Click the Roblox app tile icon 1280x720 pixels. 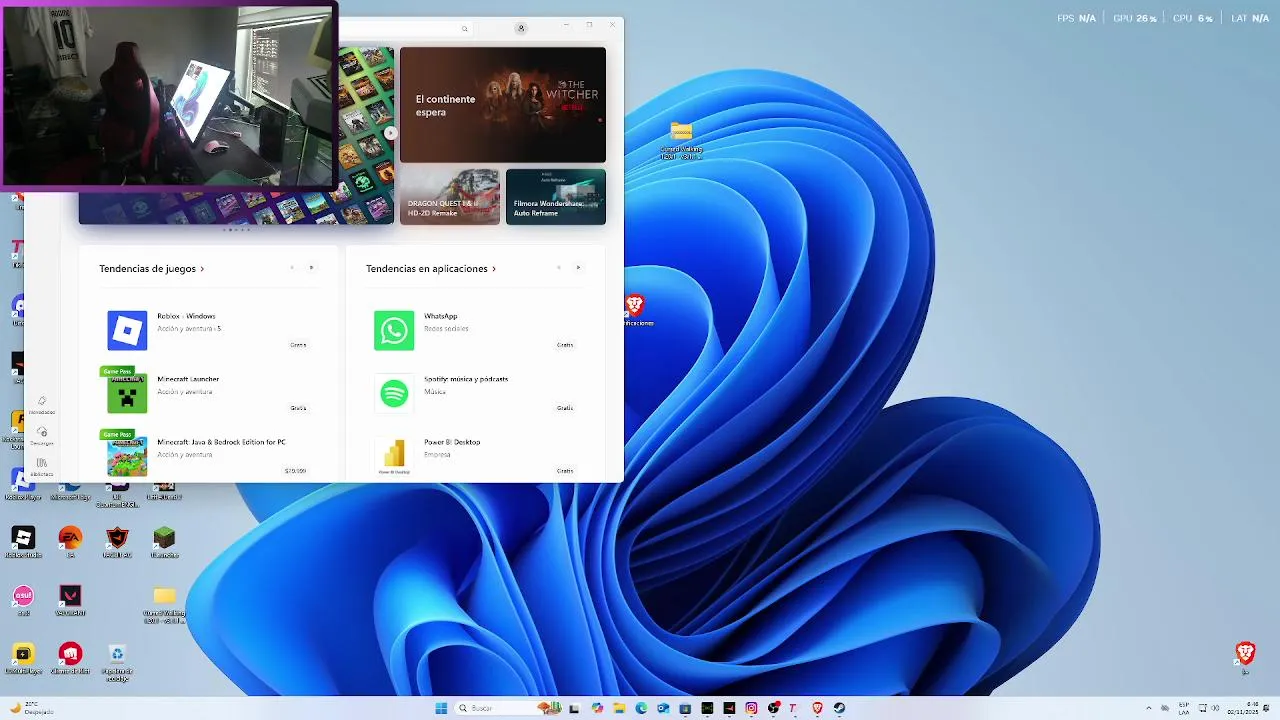(127, 330)
